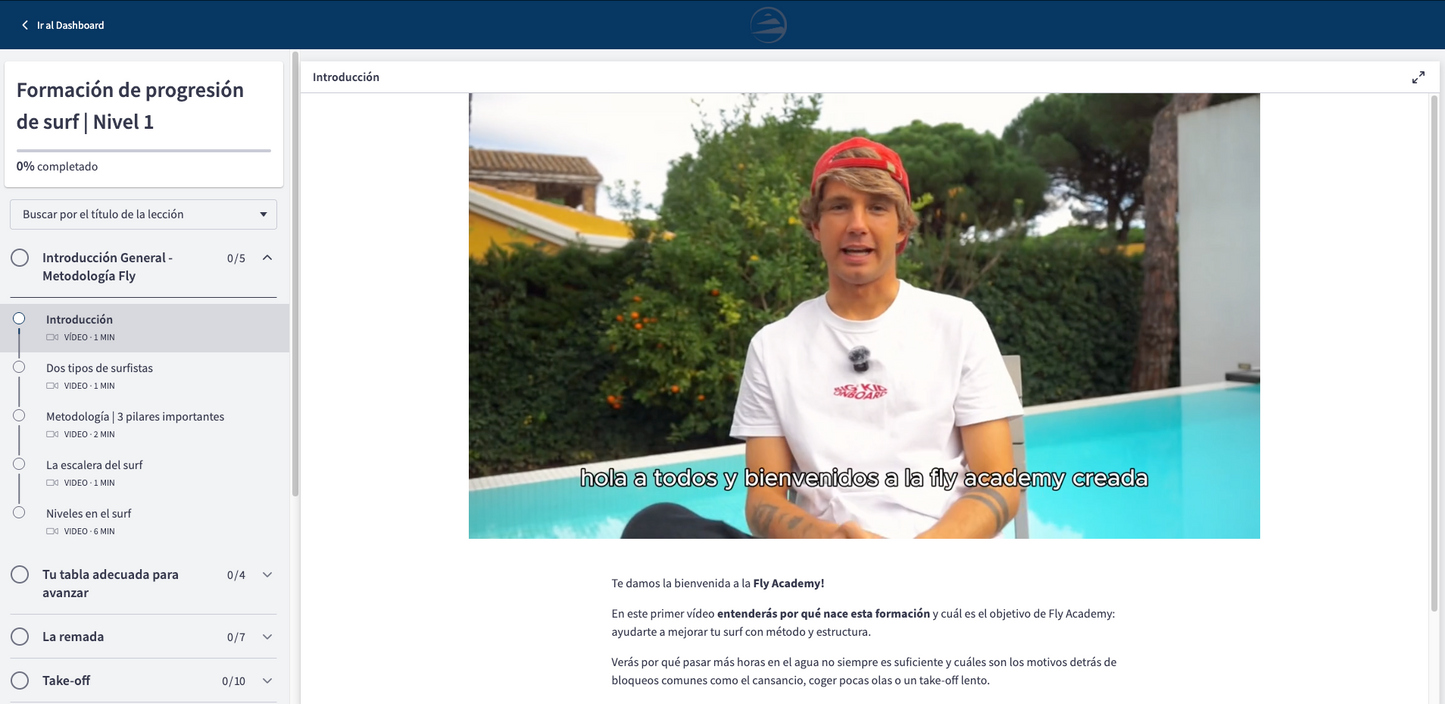Click VÍDEO · 6 MIN label
The height and width of the screenshot is (704, 1445).
(89, 532)
